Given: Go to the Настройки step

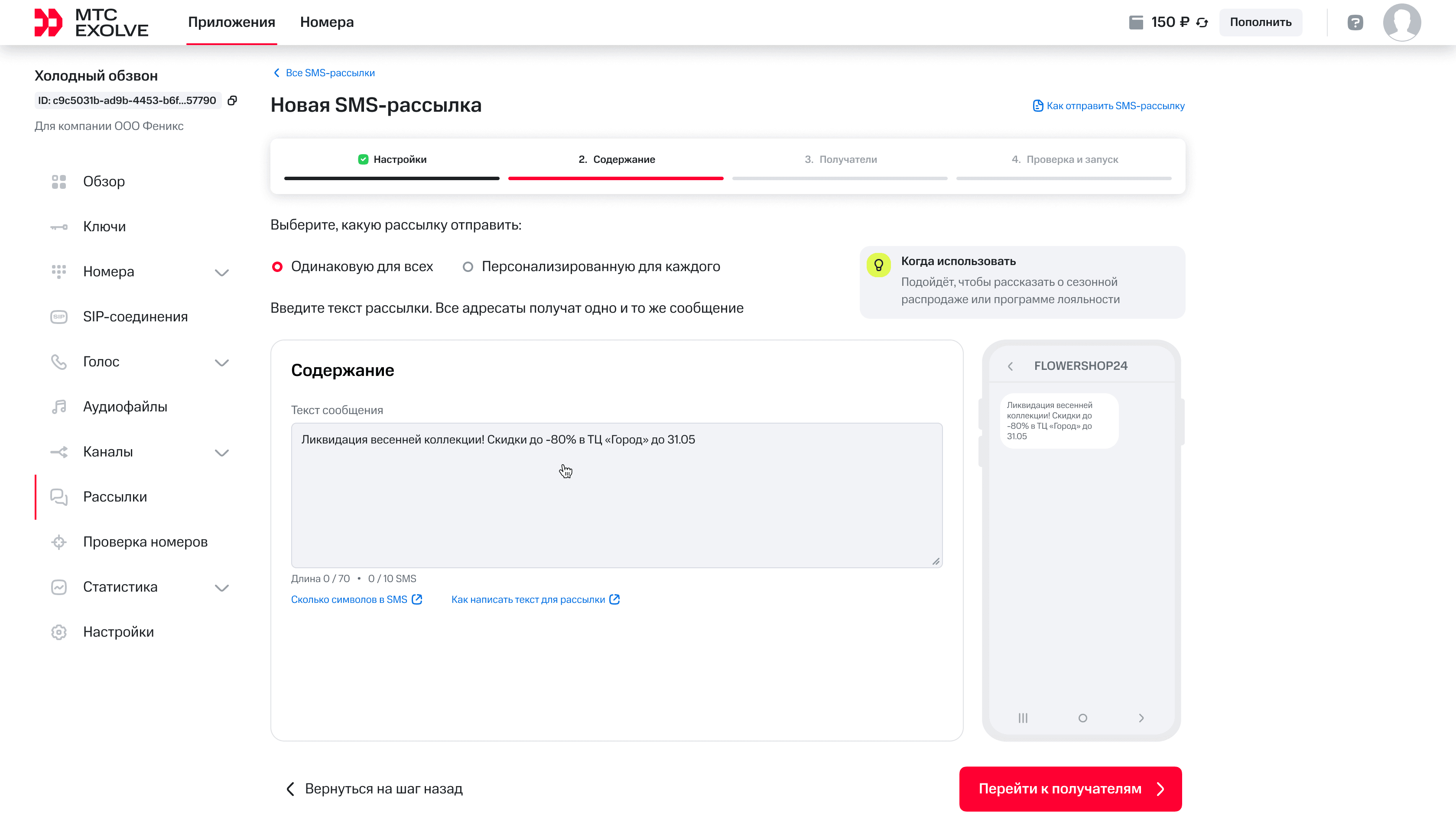Looking at the screenshot, I should click(392, 159).
